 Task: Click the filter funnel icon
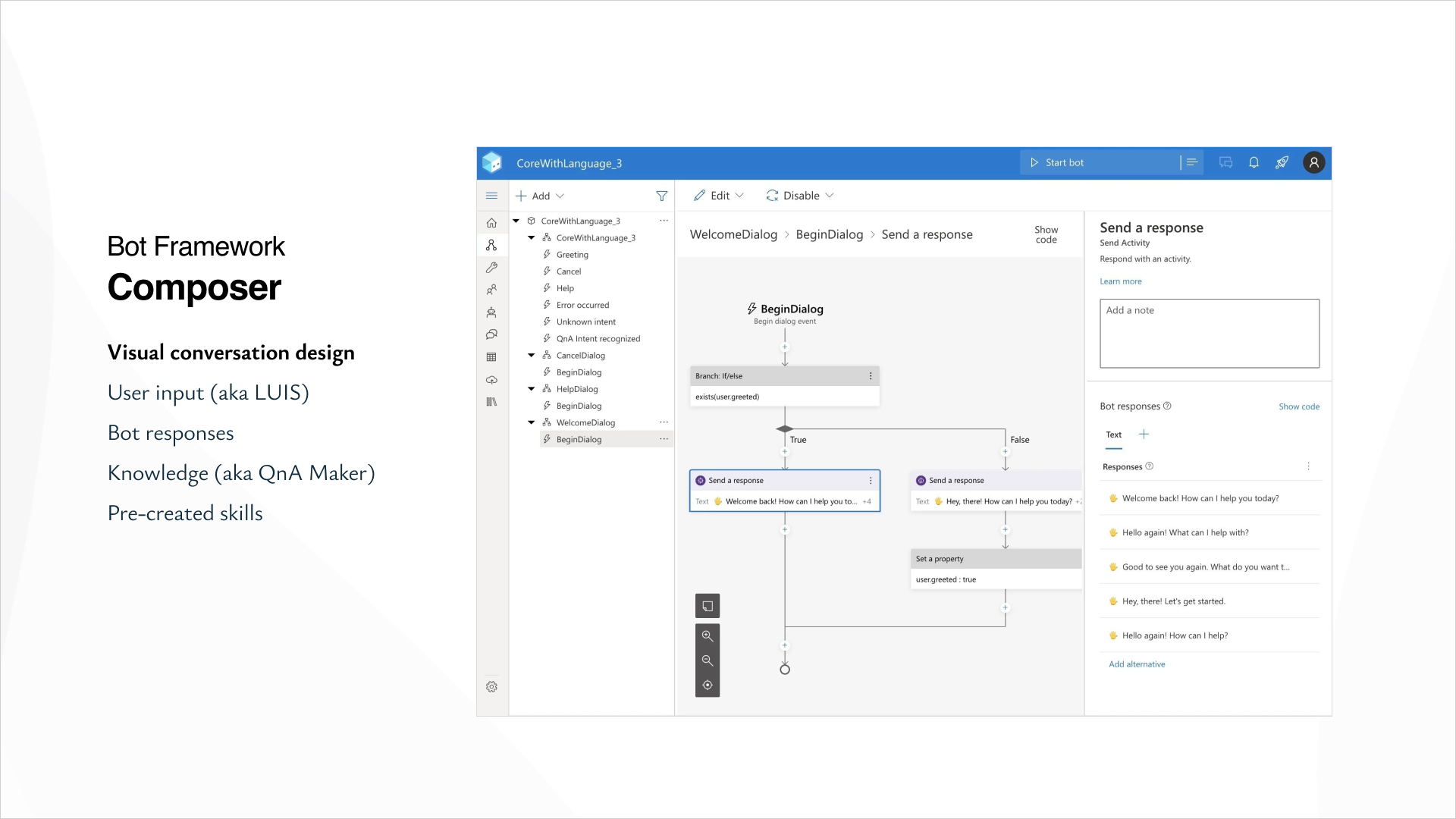pyautogui.click(x=661, y=196)
